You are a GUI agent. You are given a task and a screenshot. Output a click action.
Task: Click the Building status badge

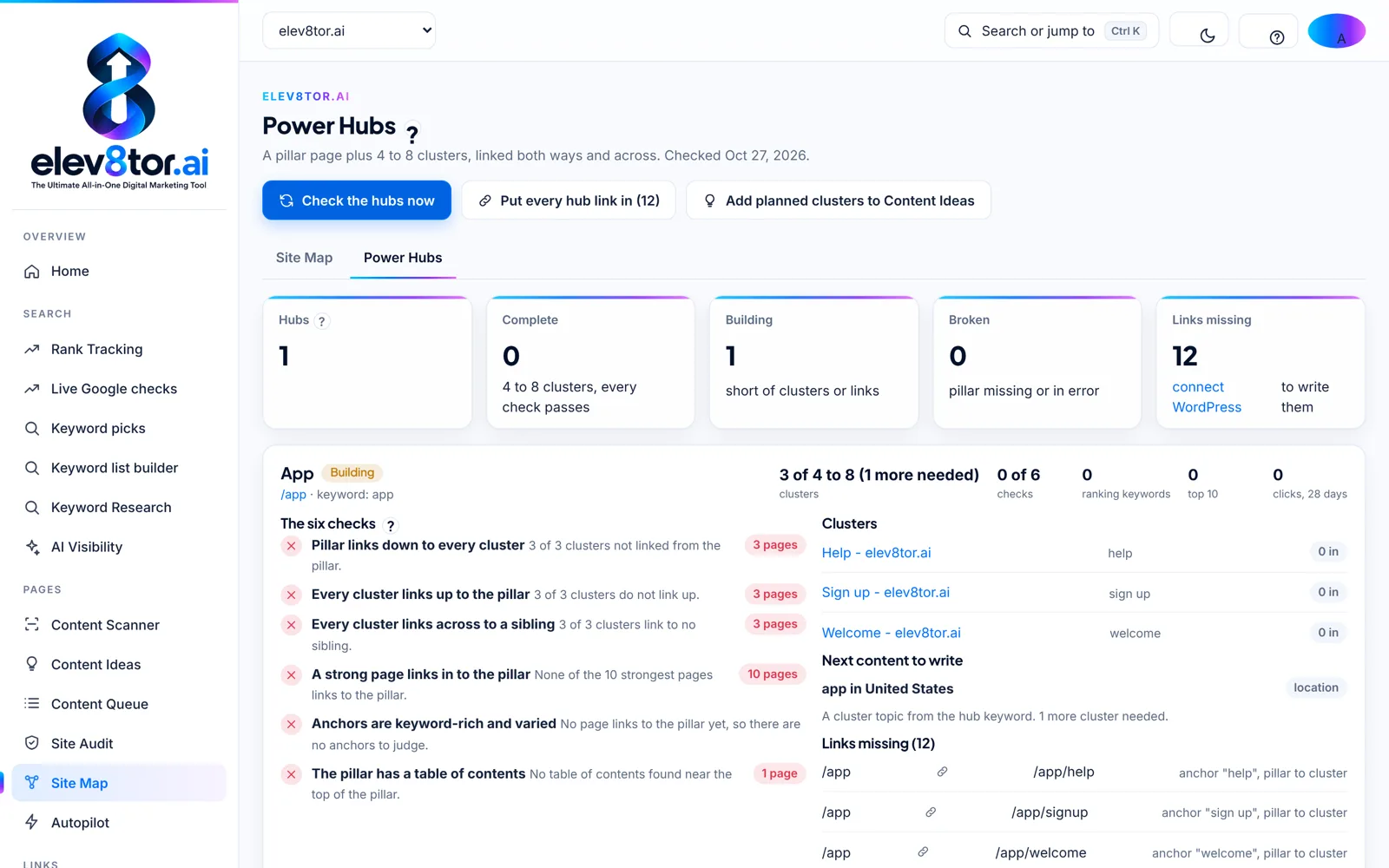(352, 473)
